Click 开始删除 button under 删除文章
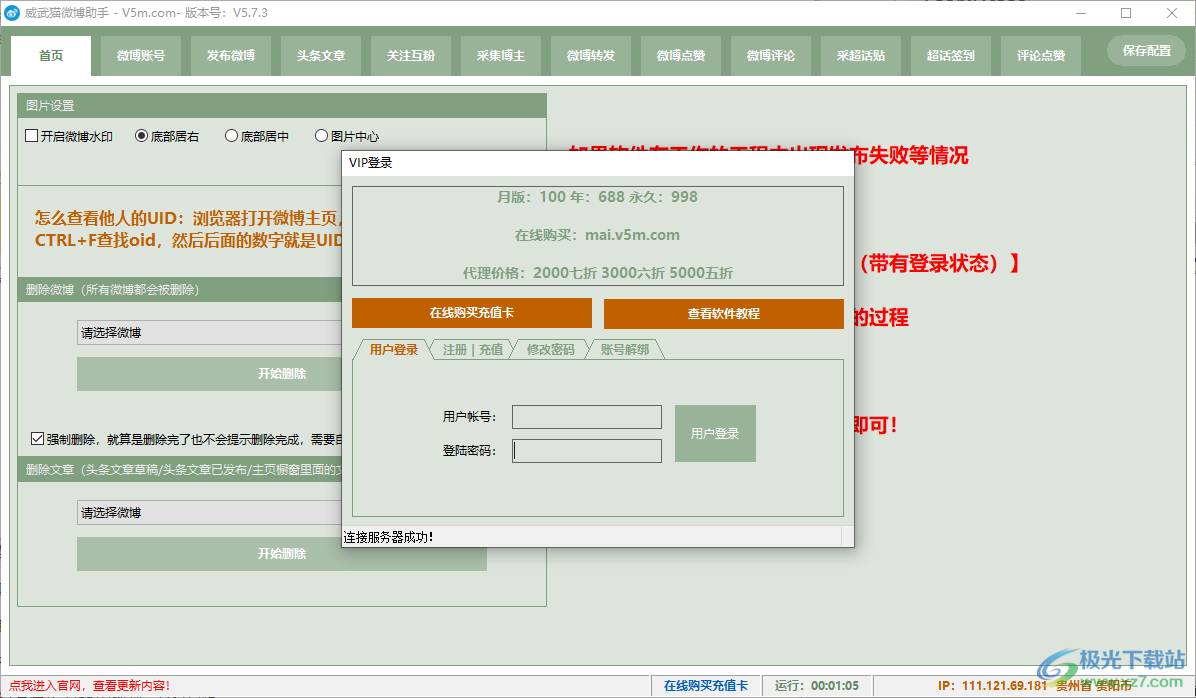 click(x=281, y=554)
